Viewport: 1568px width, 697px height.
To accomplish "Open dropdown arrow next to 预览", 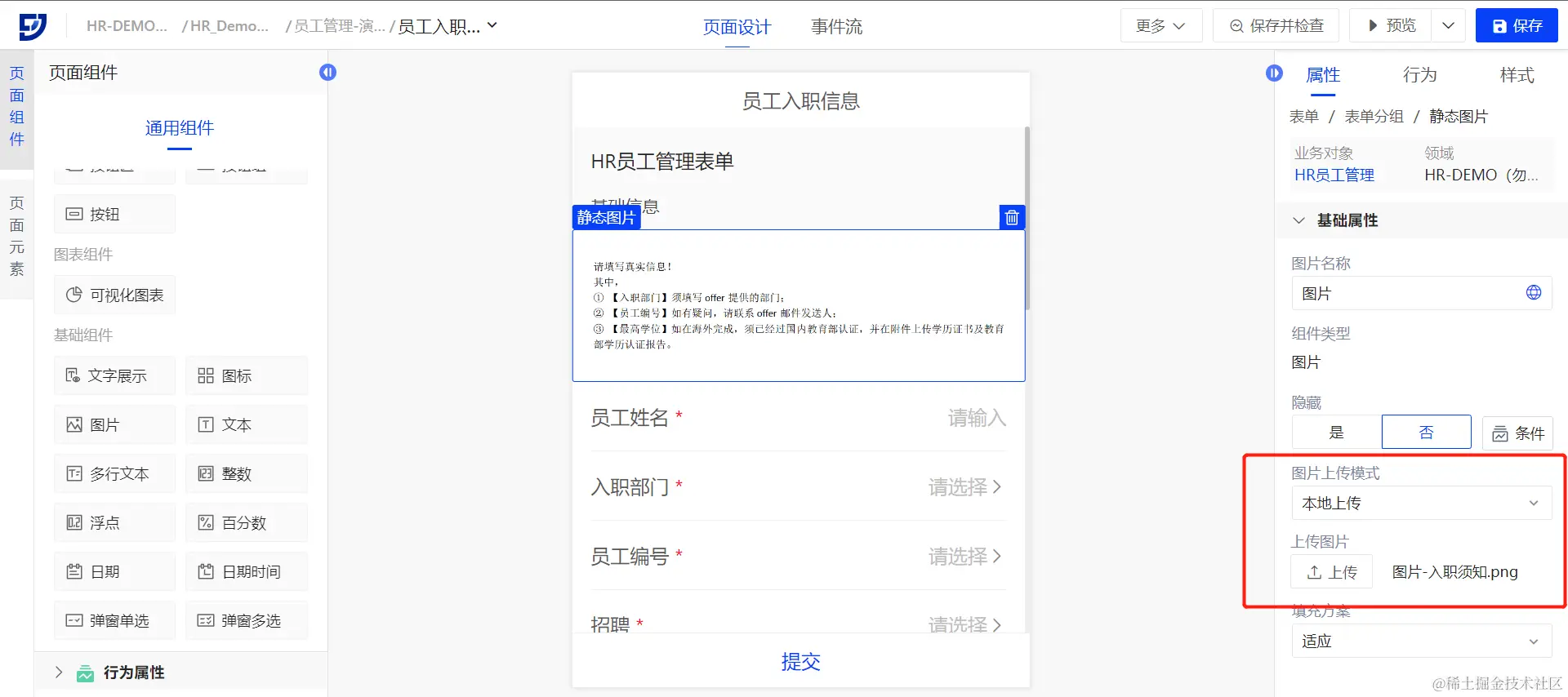I will [1448, 26].
